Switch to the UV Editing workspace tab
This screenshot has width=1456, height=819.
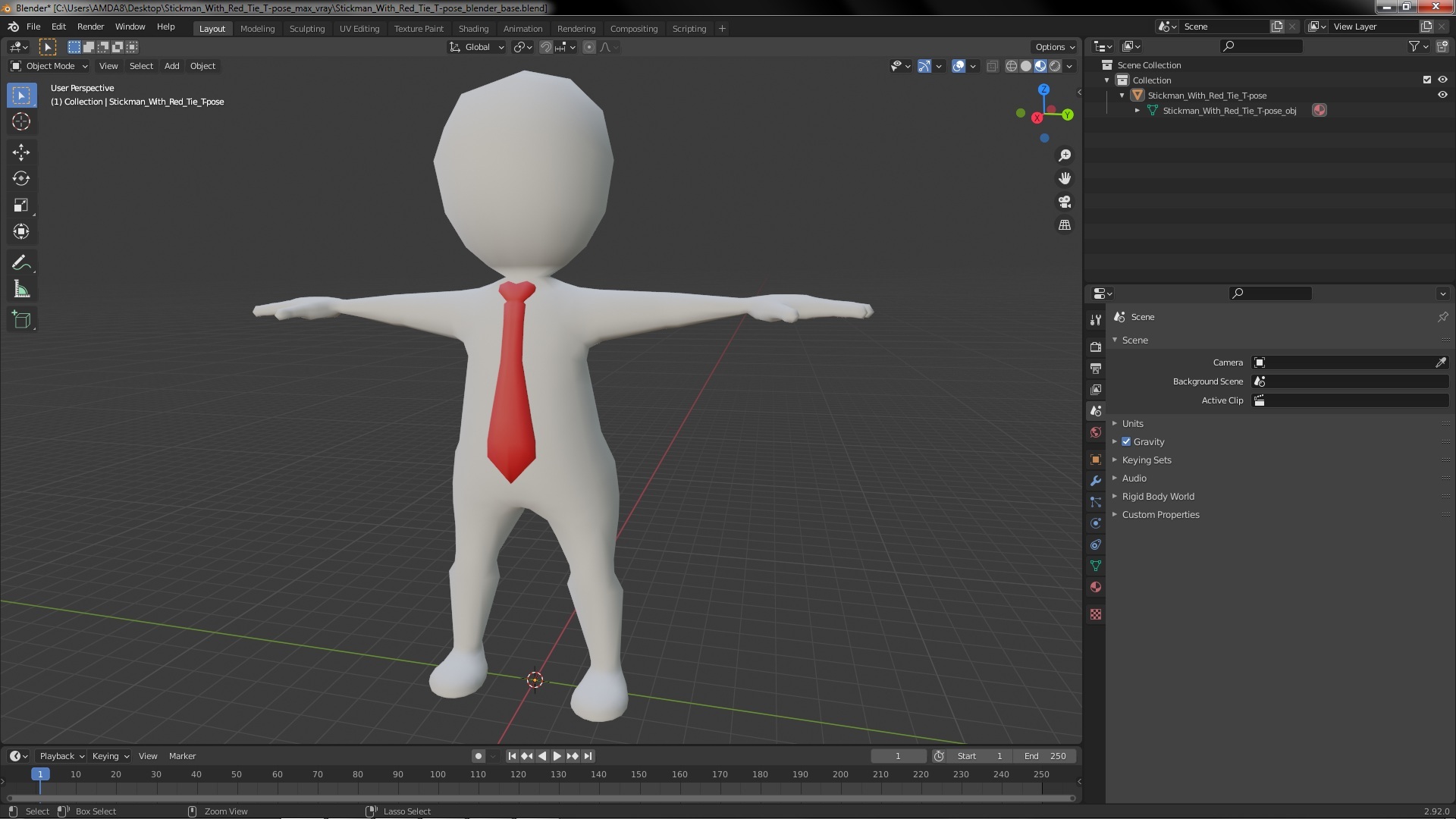tap(359, 28)
